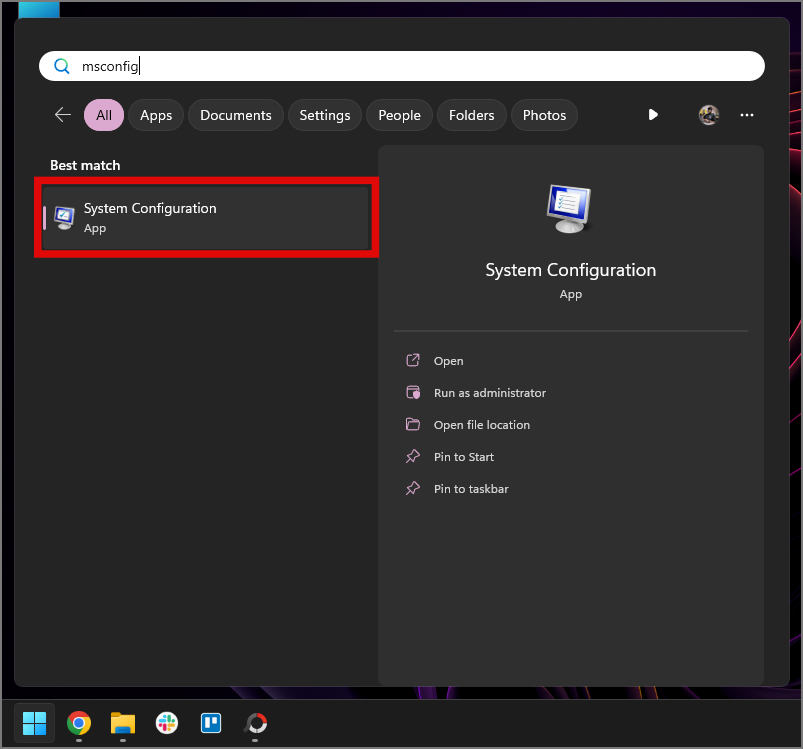Click the msconfig search input field

pyautogui.click(x=402, y=66)
